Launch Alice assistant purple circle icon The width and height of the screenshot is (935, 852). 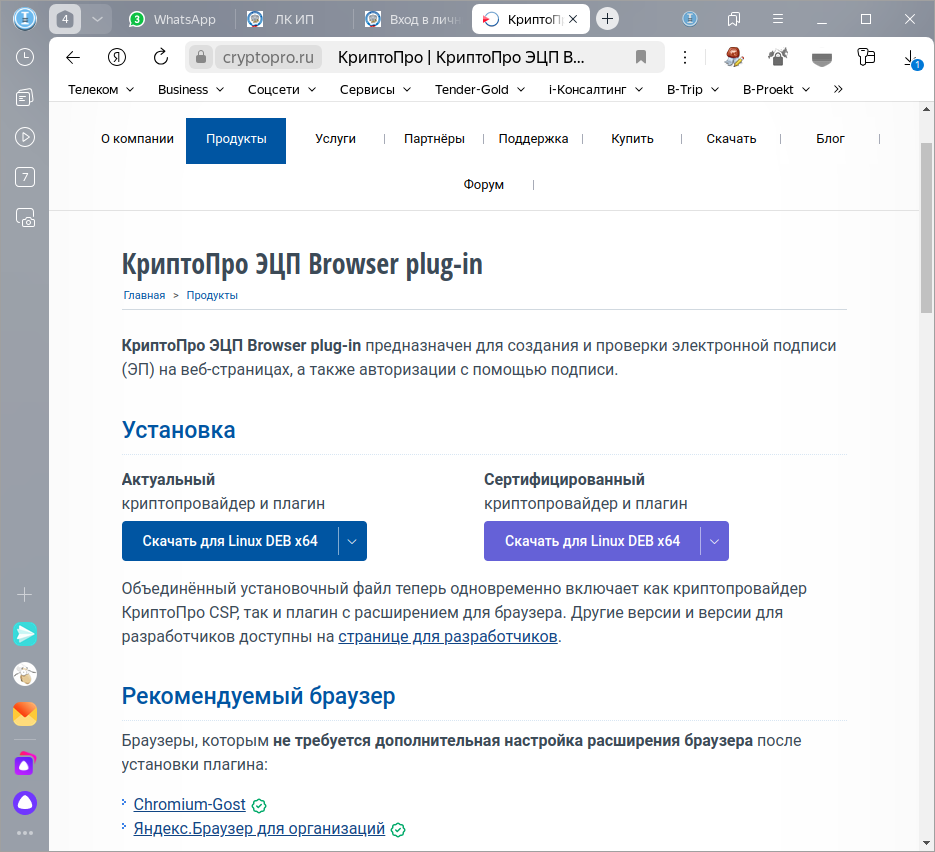click(25, 803)
